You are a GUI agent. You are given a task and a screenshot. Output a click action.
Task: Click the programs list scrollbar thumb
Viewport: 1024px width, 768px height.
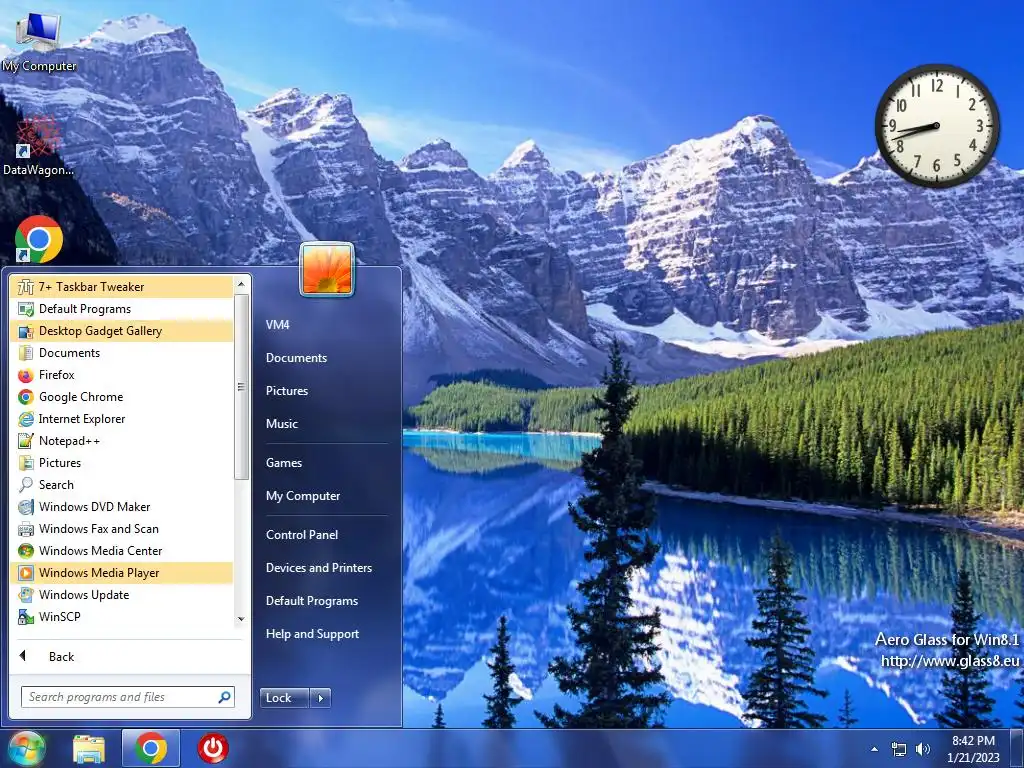pyautogui.click(x=241, y=387)
